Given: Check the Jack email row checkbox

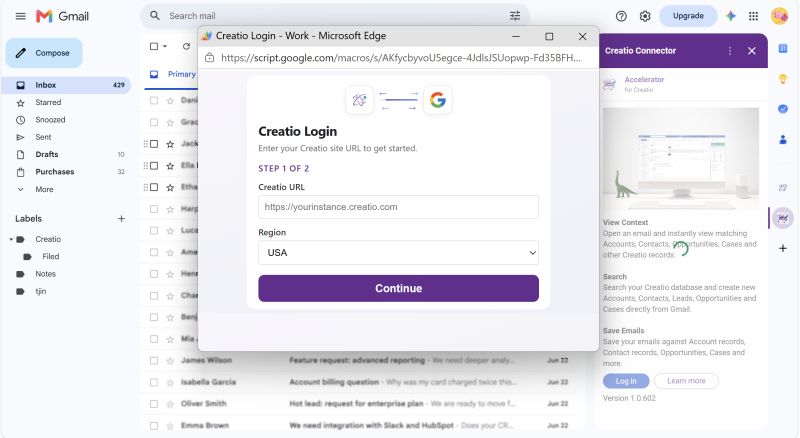Looking at the screenshot, I should pyautogui.click(x=154, y=144).
